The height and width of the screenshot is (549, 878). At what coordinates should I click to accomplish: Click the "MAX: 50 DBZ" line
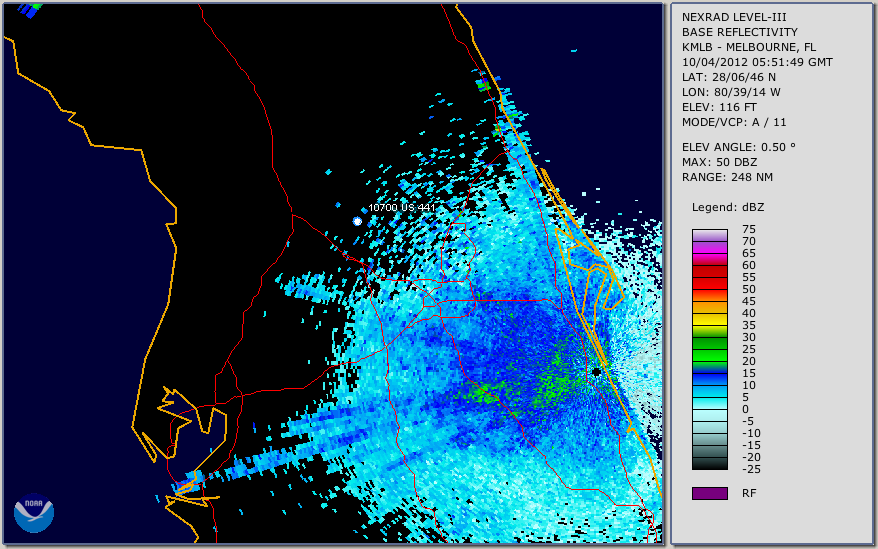(x=719, y=162)
